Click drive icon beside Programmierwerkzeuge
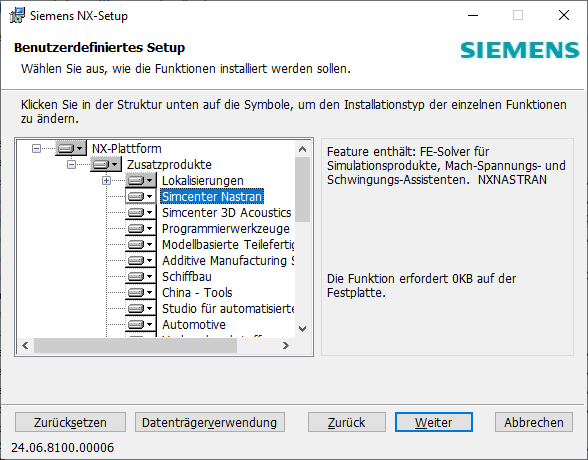588x460 pixels. point(141,228)
